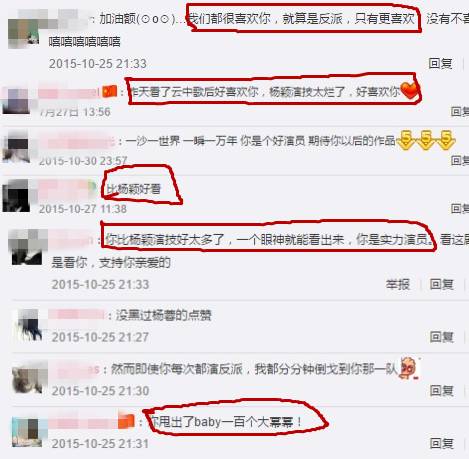469x459 pixels.
Task: Reply to the 每次都演反派 comment
Action: point(441,390)
